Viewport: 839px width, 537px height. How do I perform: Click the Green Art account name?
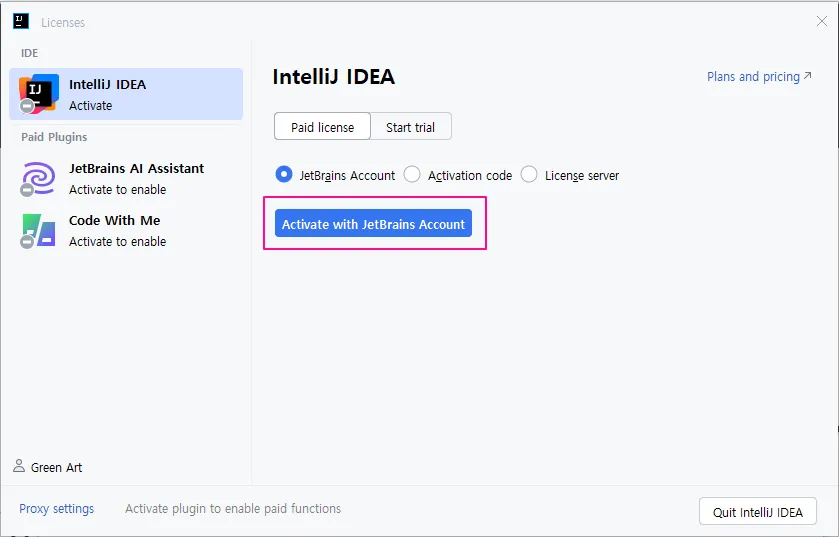(x=56, y=467)
